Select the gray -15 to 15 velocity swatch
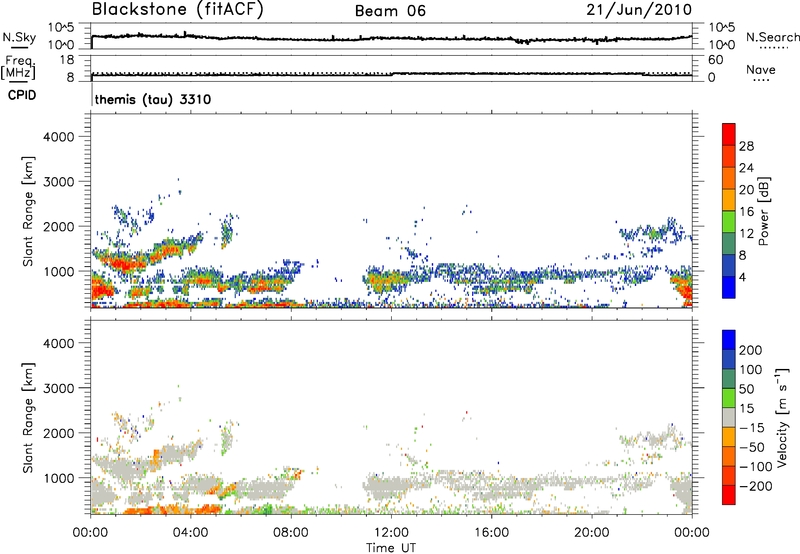Image resolution: width=800 pixels, height=554 pixels. (729, 417)
